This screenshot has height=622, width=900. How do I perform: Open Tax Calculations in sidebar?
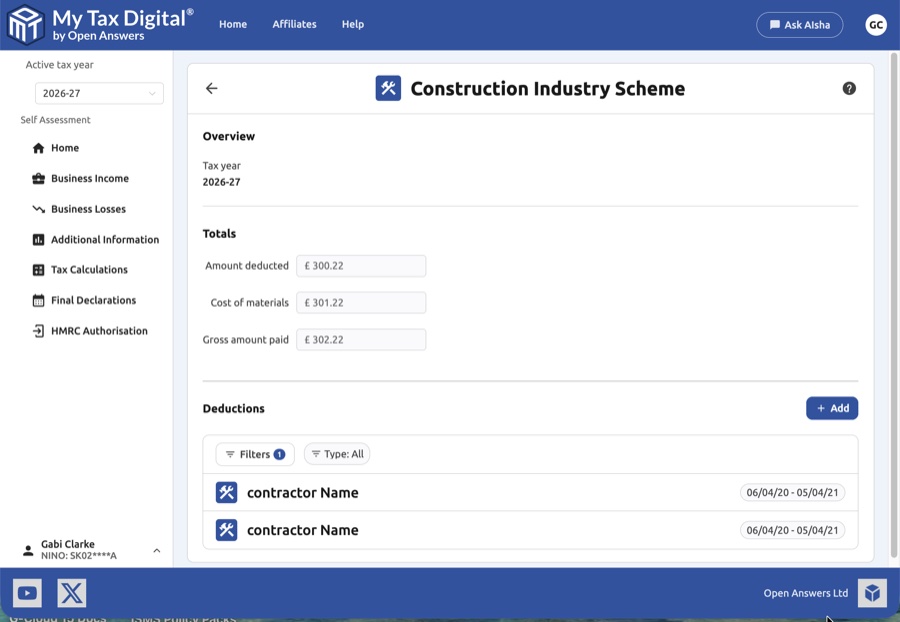[89, 270]
